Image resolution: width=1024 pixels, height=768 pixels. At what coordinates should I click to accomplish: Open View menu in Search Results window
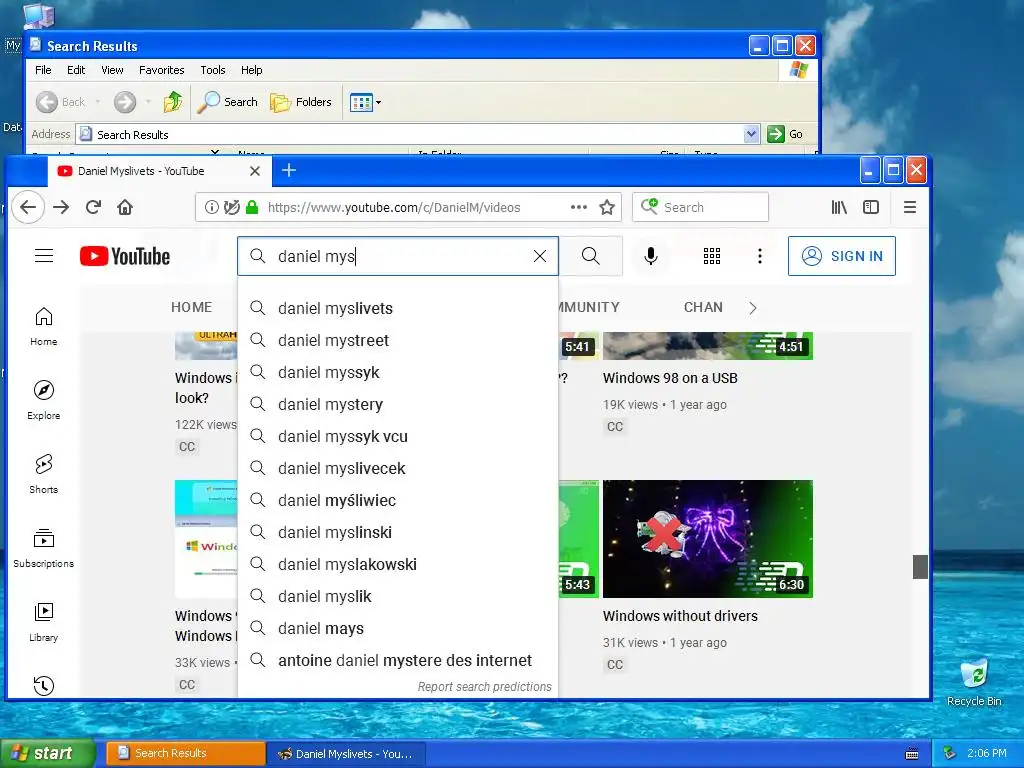112,70
